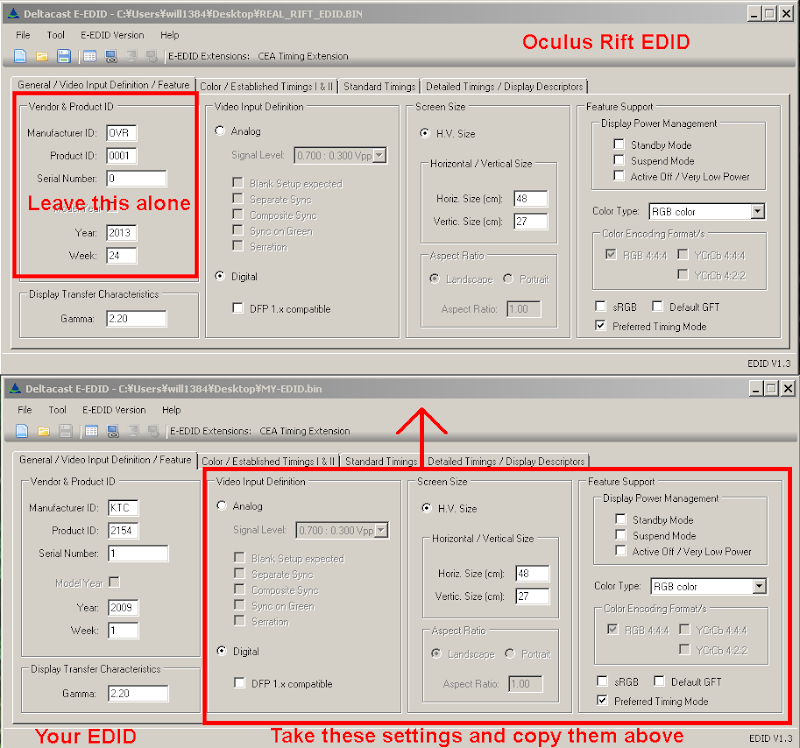Open Tool menu in REAL_RIFT_EDID window
Image resolution: width=800 pixels, height=748 pixels.
coord(56,35)
